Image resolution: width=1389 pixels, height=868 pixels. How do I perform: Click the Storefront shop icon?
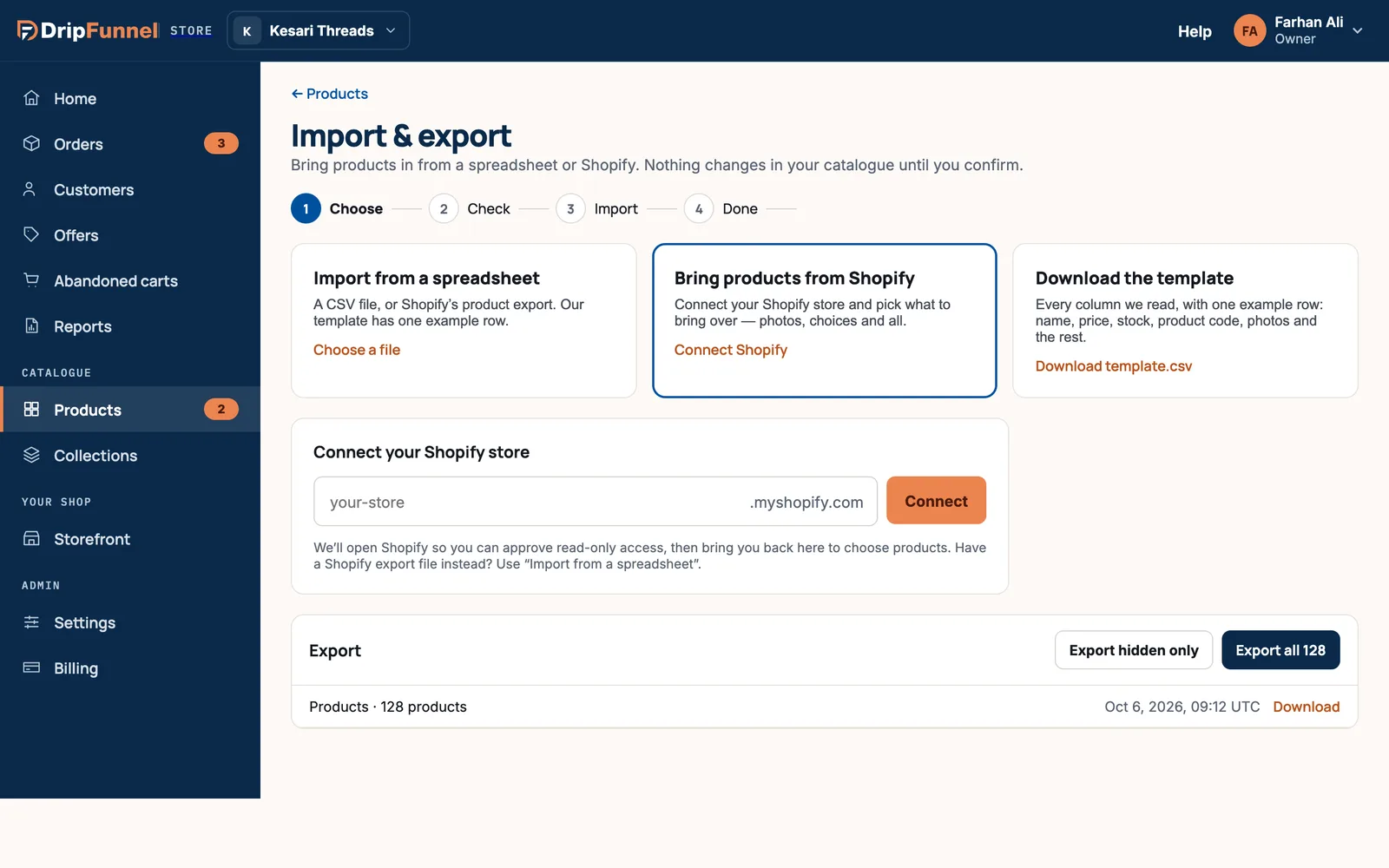[x=31, y=539]
